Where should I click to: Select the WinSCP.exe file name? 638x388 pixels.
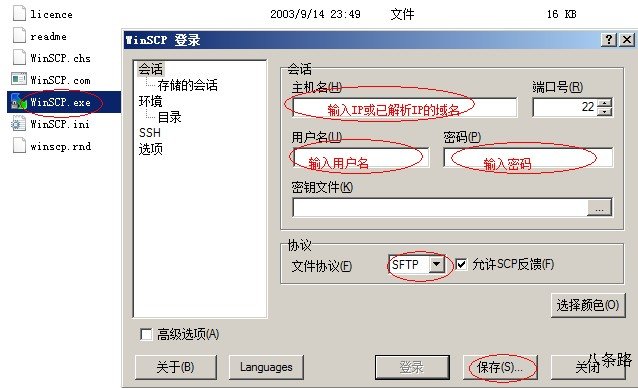click(60, 102)
